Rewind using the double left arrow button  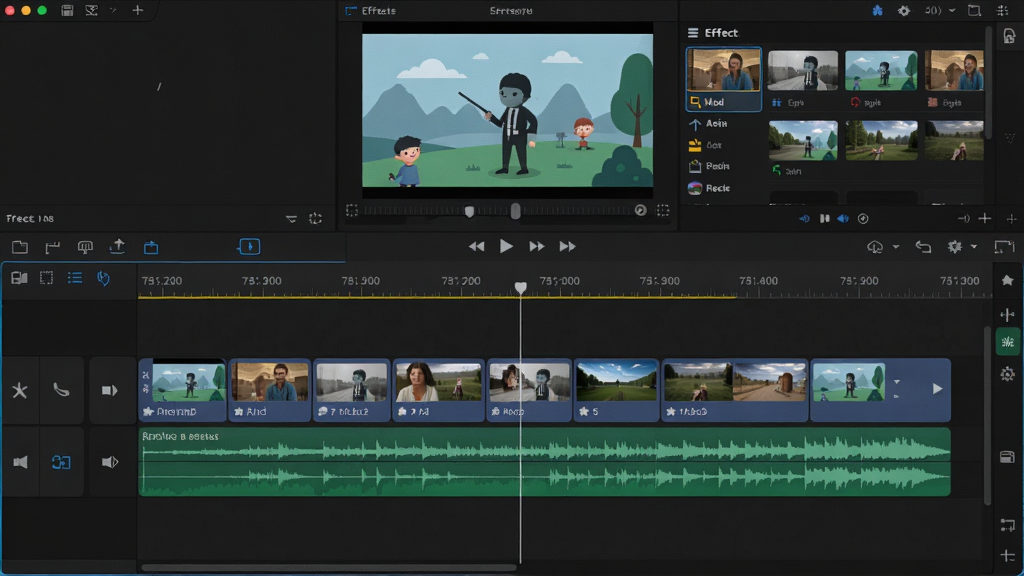pyautogui.click(x=477, y=246)
